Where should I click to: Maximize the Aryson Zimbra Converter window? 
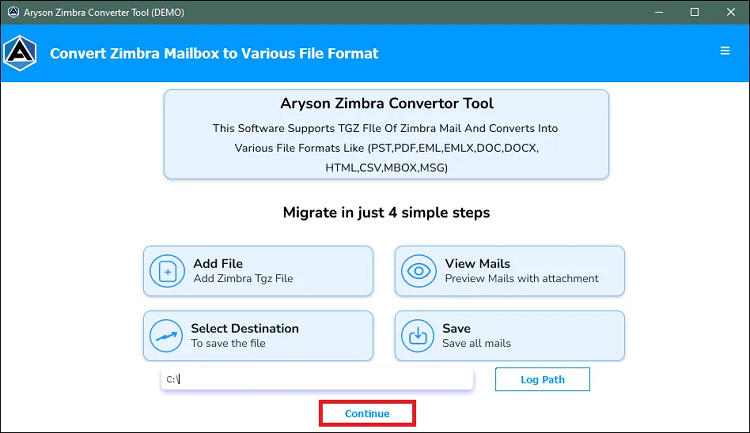click(x=695, y=12)
